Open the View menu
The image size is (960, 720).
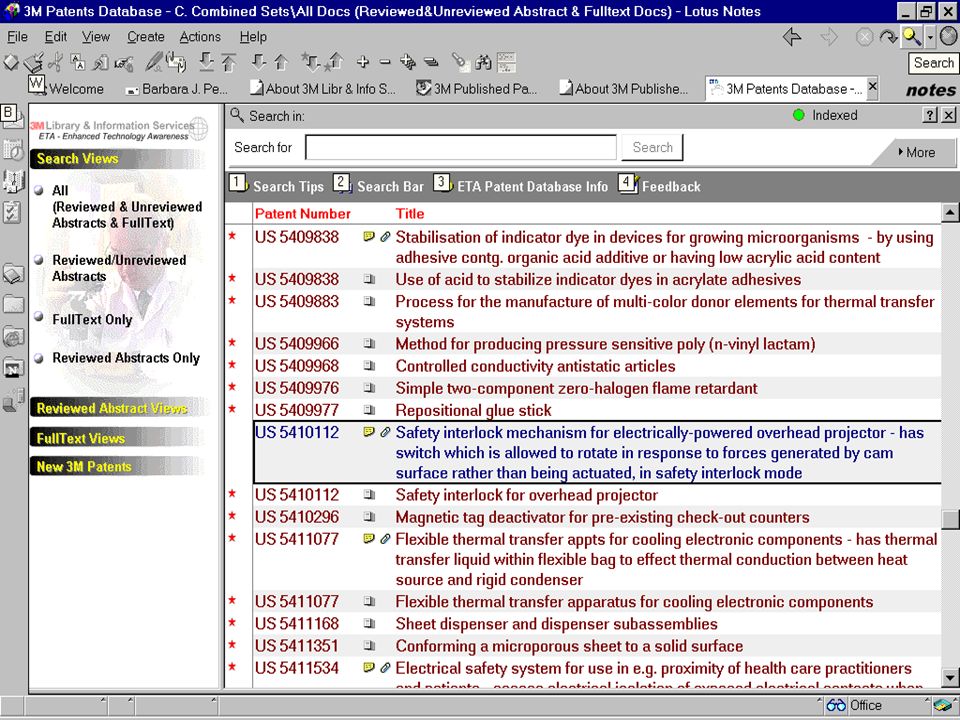click(96, 37)
